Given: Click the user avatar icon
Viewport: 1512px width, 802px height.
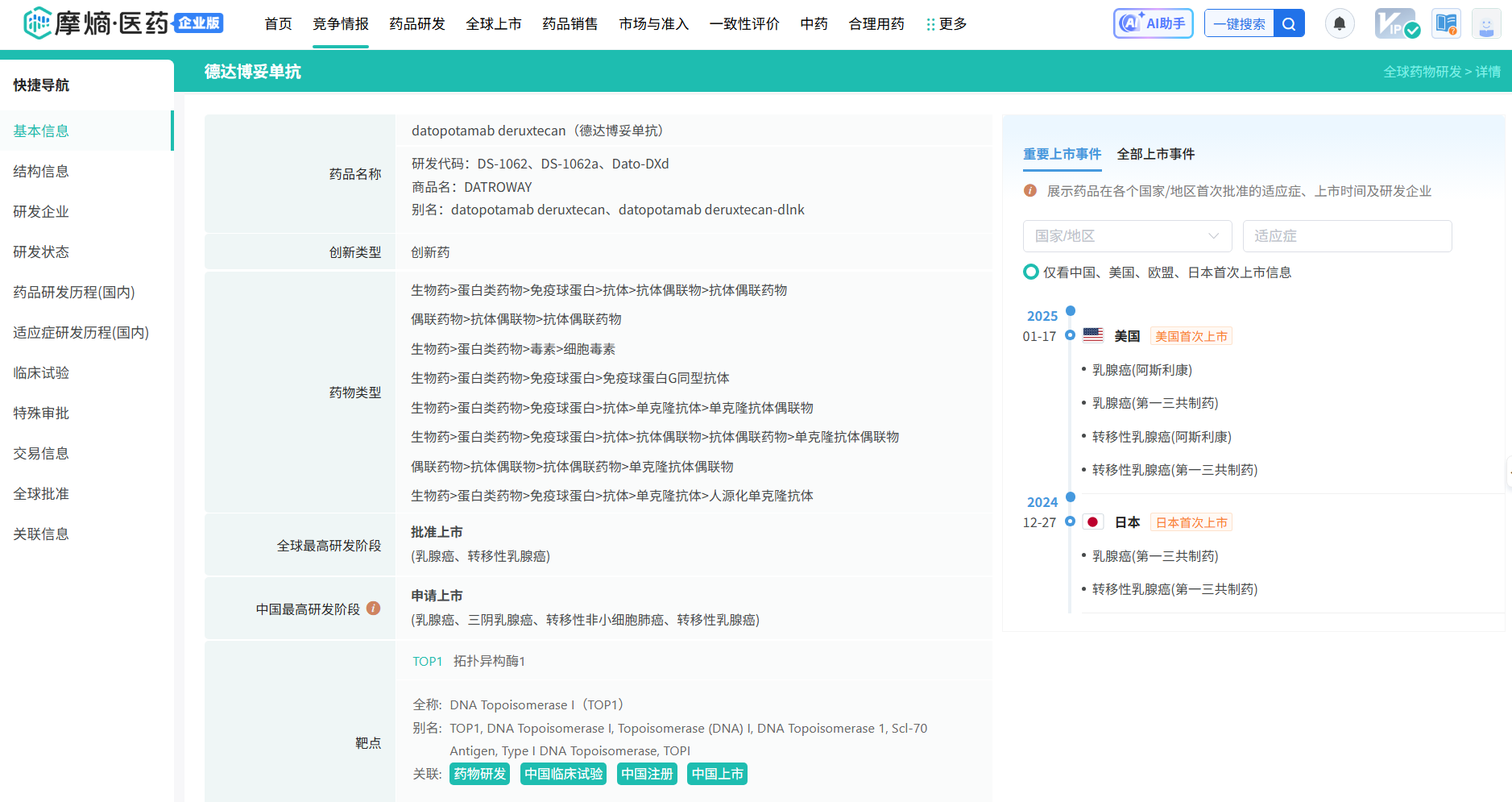Looking at the screenshot, I should [x=1486, y=23].
